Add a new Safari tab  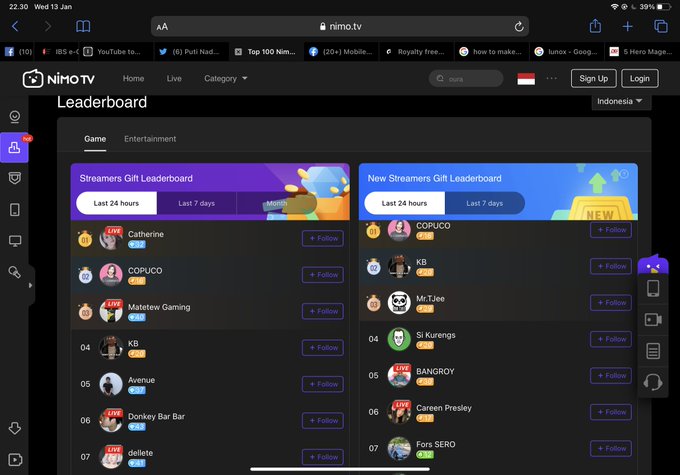pyautogui.click(x=627, y=26)
